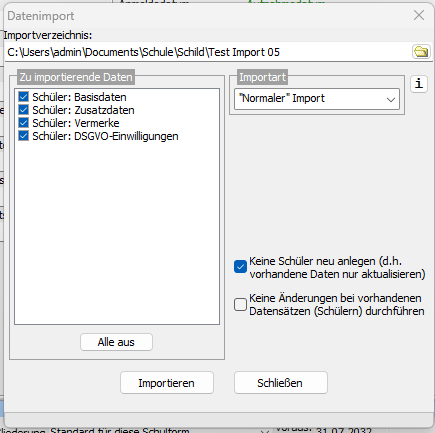
Task: Uncheck Schüler: Basisdaten
Action: 23,97
